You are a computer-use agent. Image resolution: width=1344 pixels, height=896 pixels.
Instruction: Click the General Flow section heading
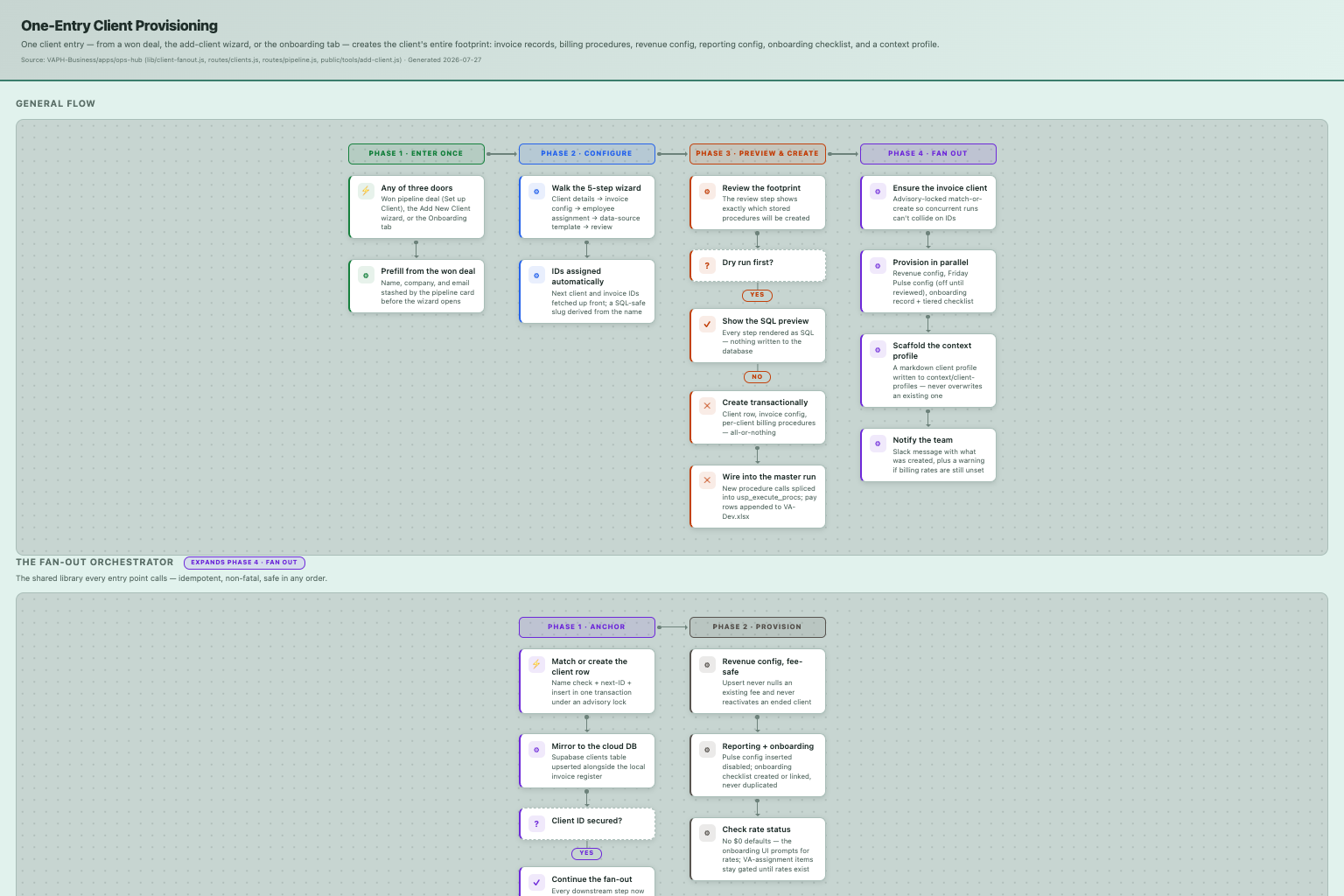[55, 103]
